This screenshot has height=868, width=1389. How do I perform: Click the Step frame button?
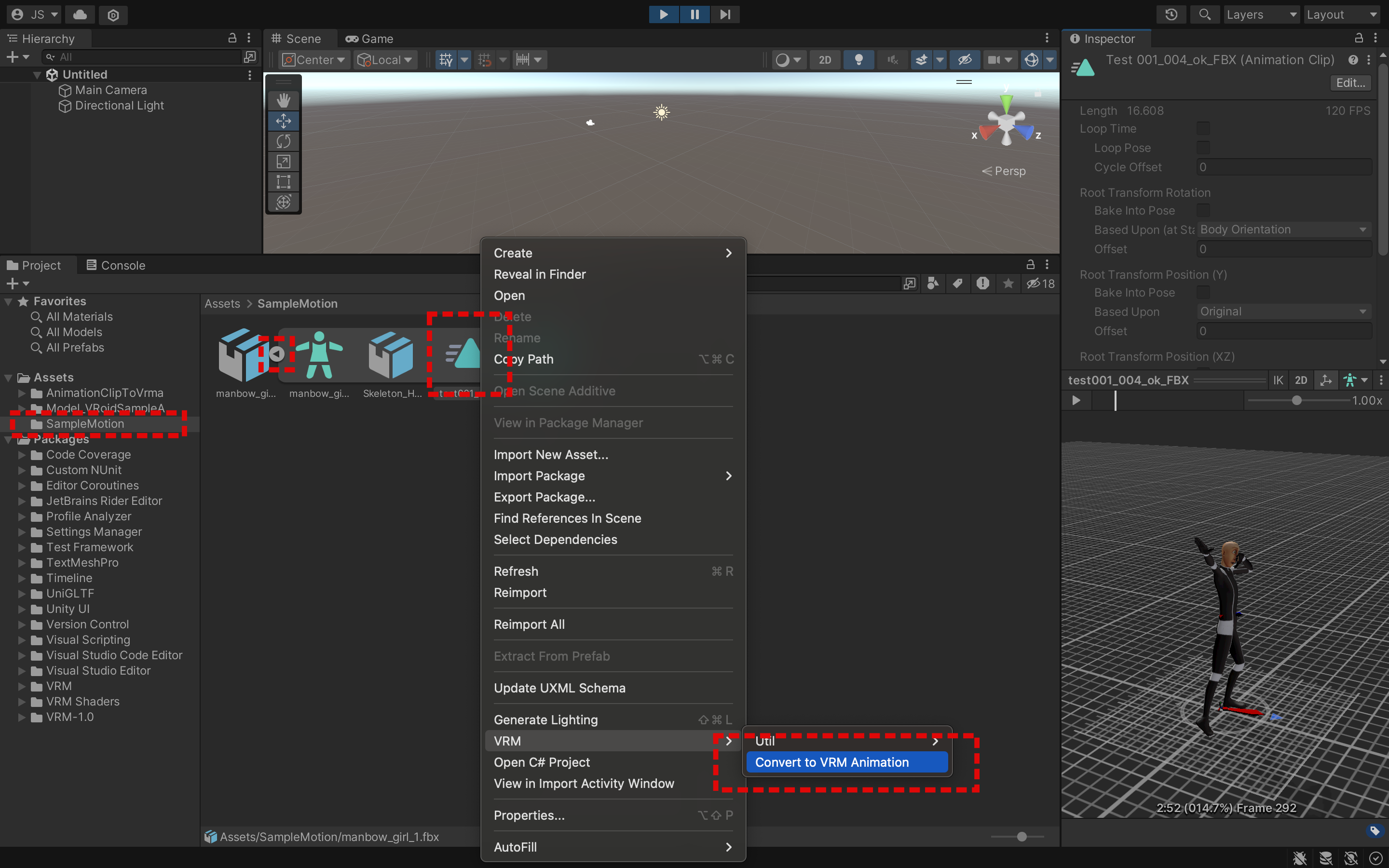(725, 14)
